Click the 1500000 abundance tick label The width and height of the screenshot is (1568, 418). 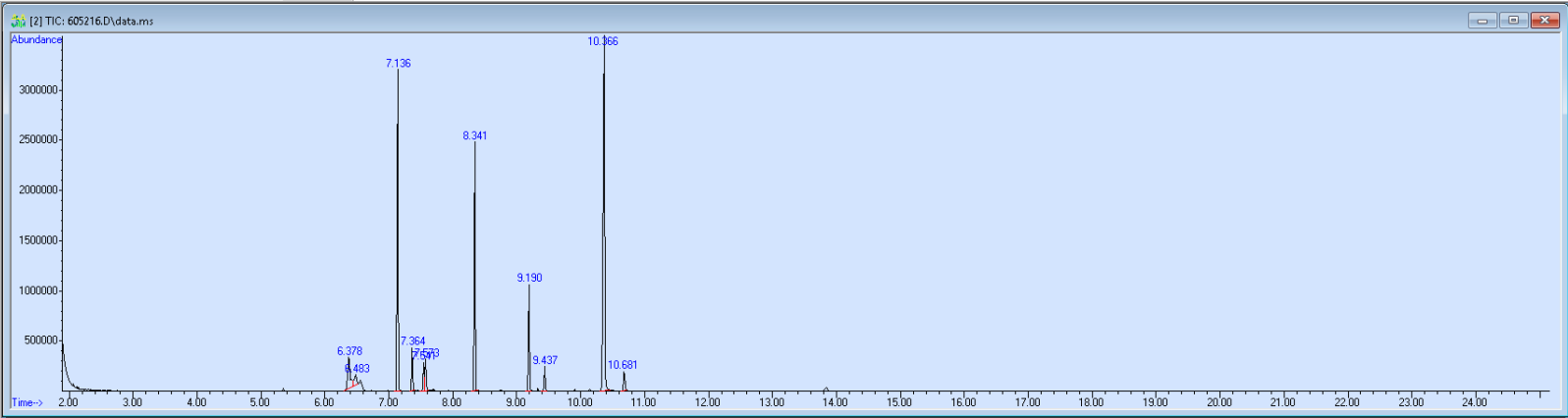coord(38,239)
